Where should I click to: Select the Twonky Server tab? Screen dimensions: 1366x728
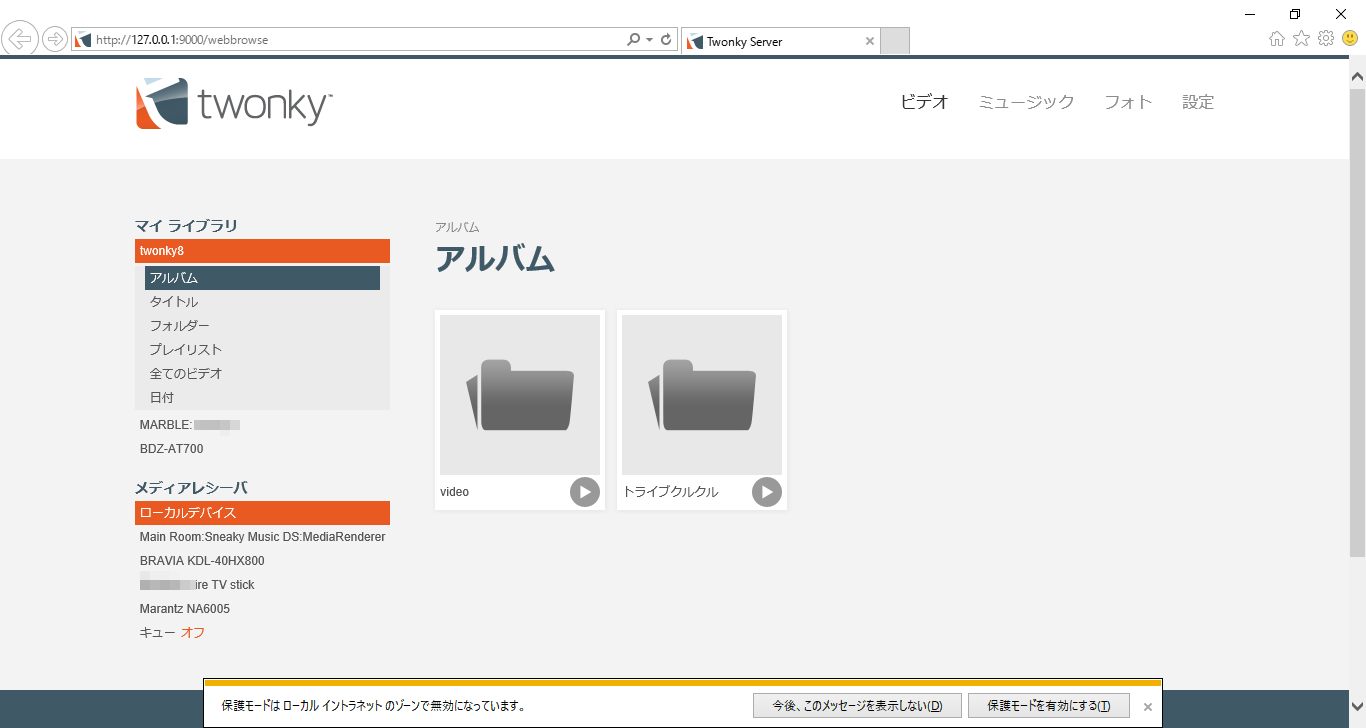point(780,41)
